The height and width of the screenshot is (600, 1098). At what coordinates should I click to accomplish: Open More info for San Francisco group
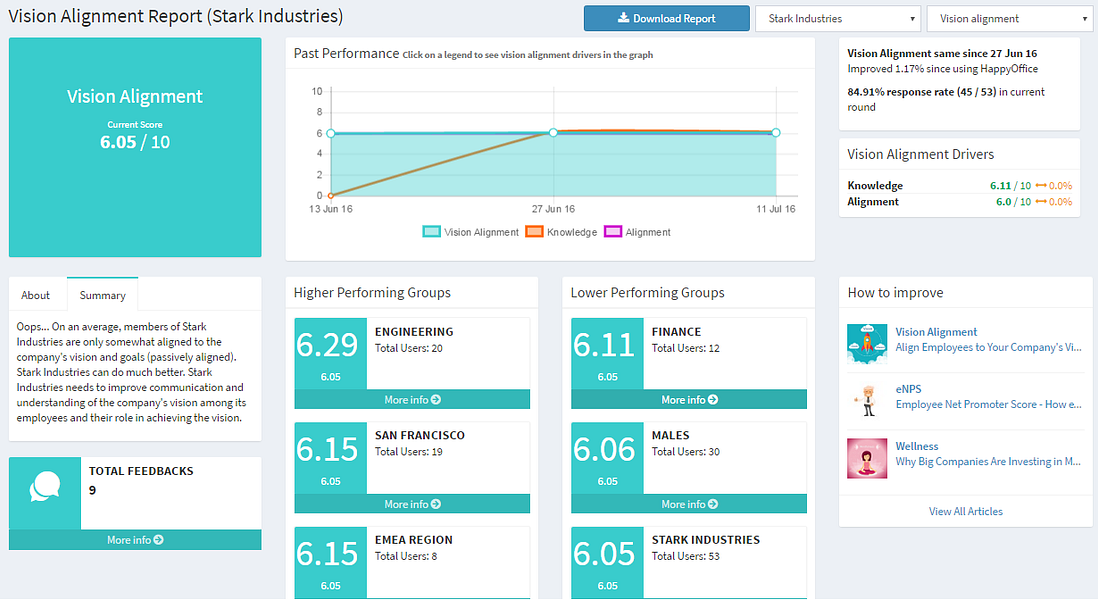412,504
